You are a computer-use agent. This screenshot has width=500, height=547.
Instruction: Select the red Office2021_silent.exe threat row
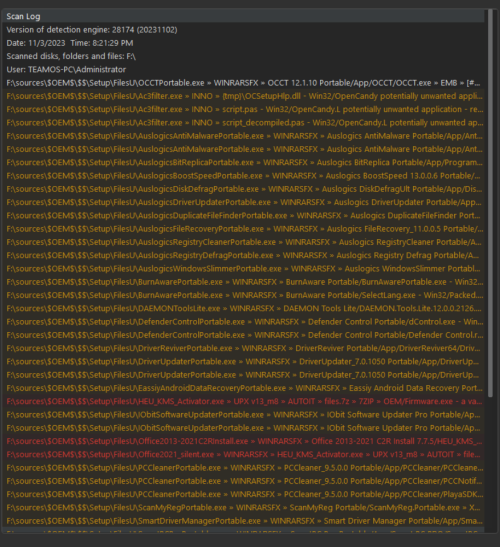[243, 454]
